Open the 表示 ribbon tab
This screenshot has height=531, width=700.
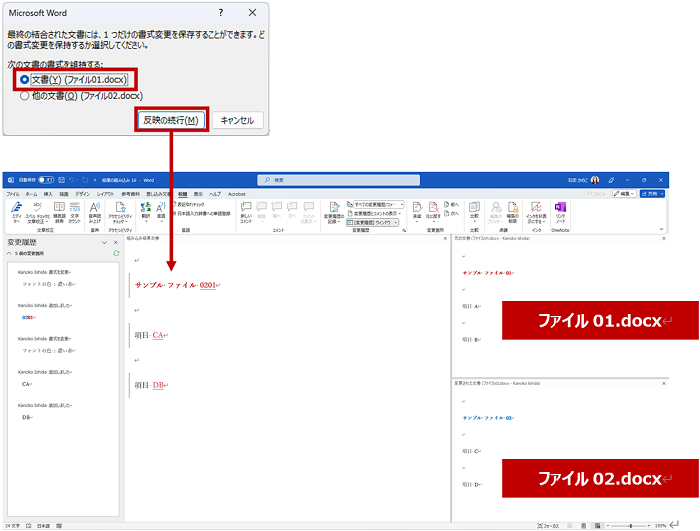(198, 193)
